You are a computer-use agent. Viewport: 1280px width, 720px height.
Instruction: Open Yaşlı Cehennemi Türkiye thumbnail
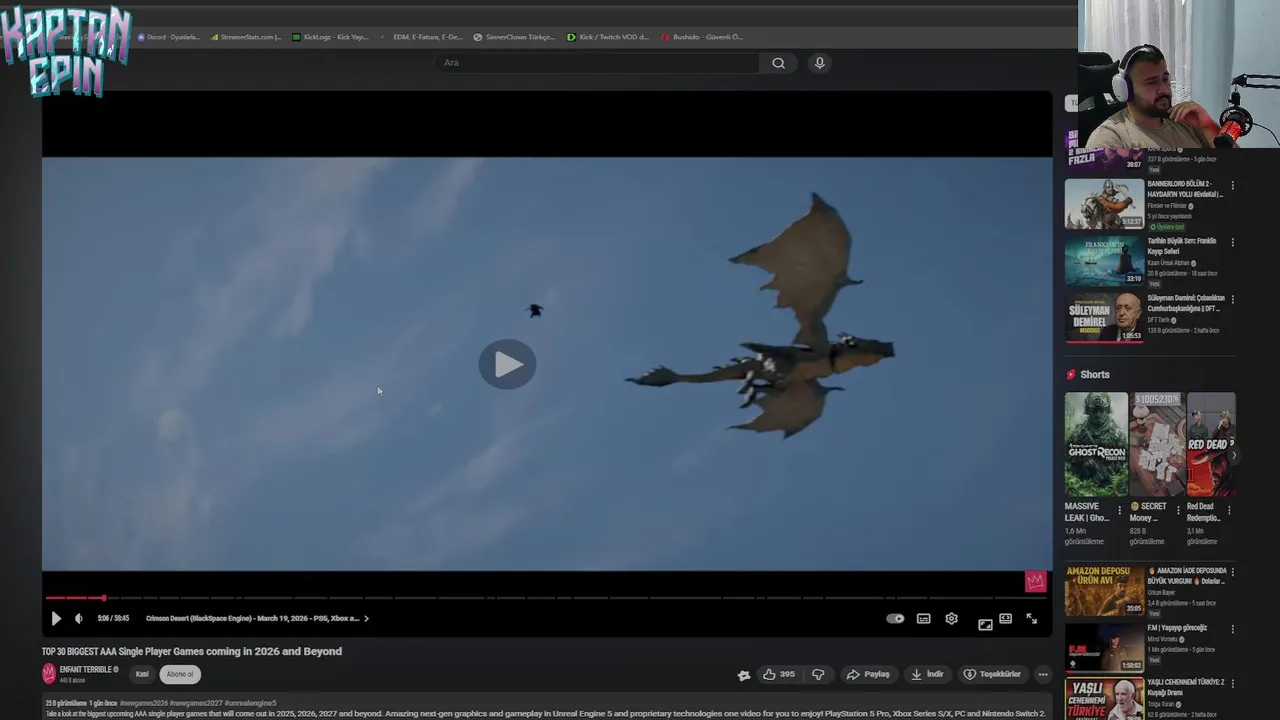(1104, 699)
